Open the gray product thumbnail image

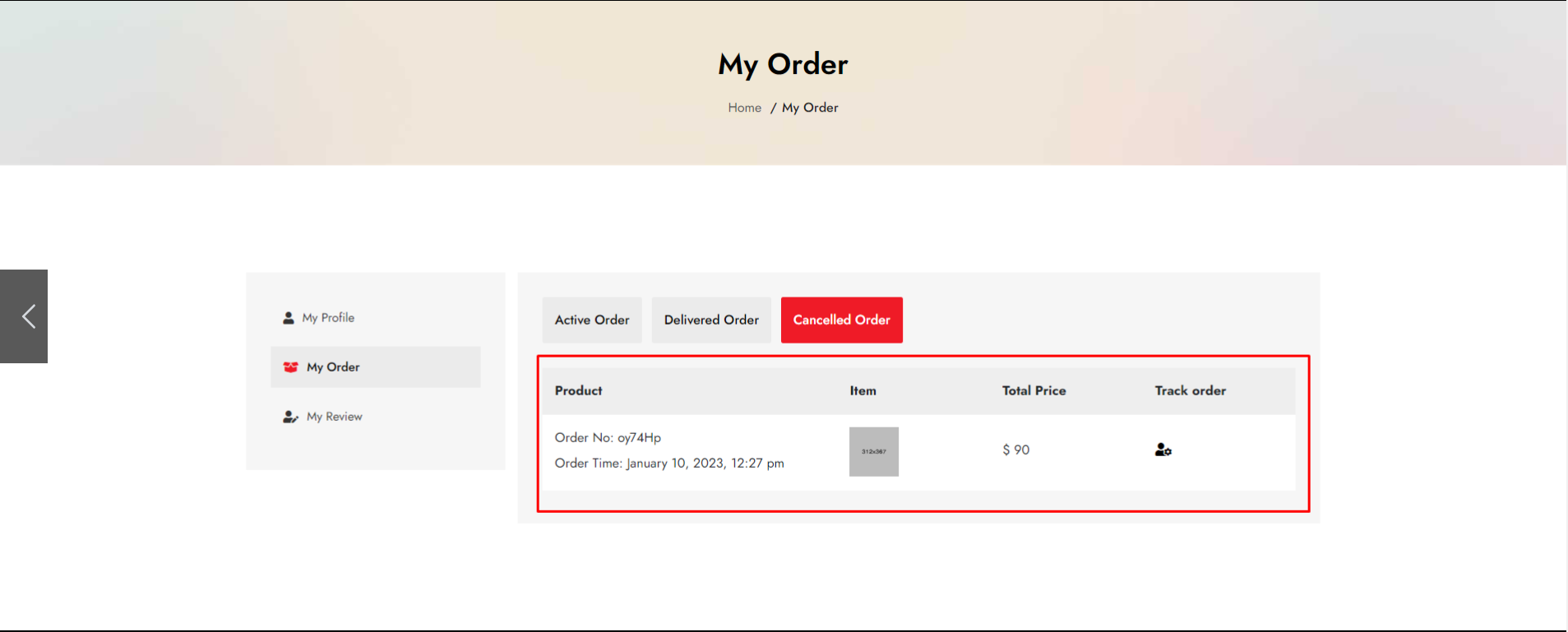(x=874, y=452)
